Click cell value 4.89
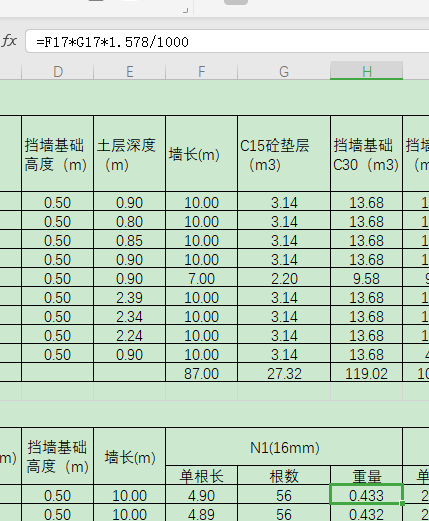This screenshot has height=521, width=429. (202, 514)
